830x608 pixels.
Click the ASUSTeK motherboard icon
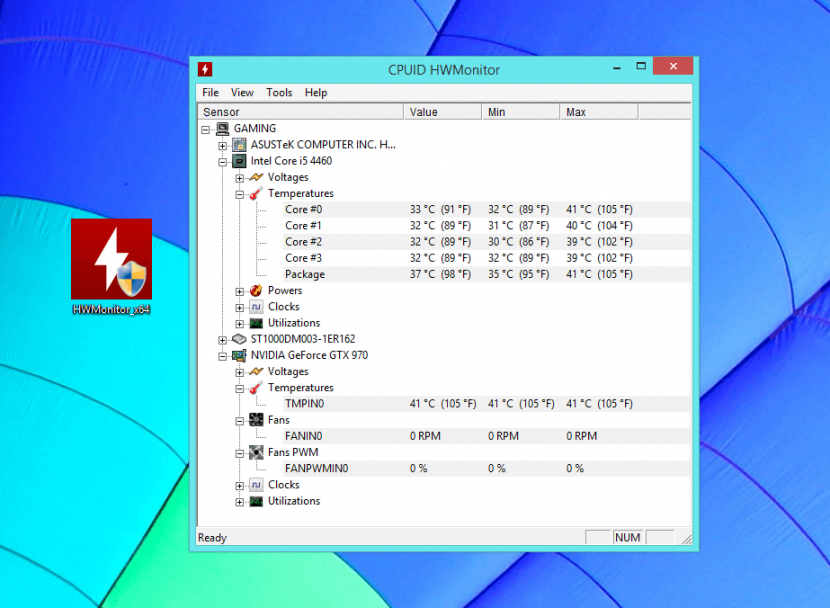(239, 144)
